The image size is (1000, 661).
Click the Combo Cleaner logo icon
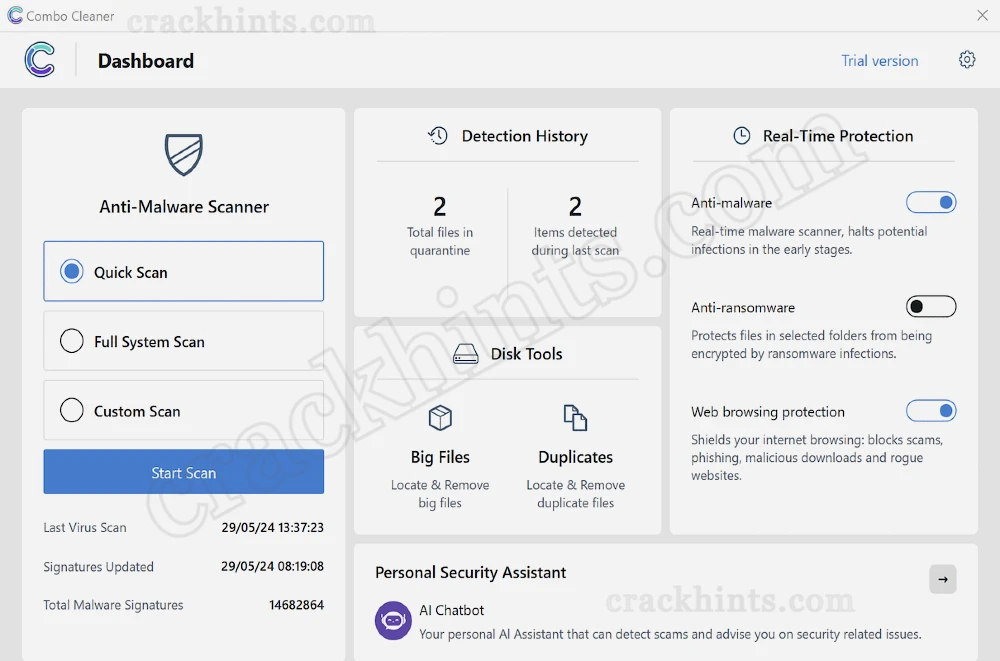pyautogui.click(x=38, y=60)
